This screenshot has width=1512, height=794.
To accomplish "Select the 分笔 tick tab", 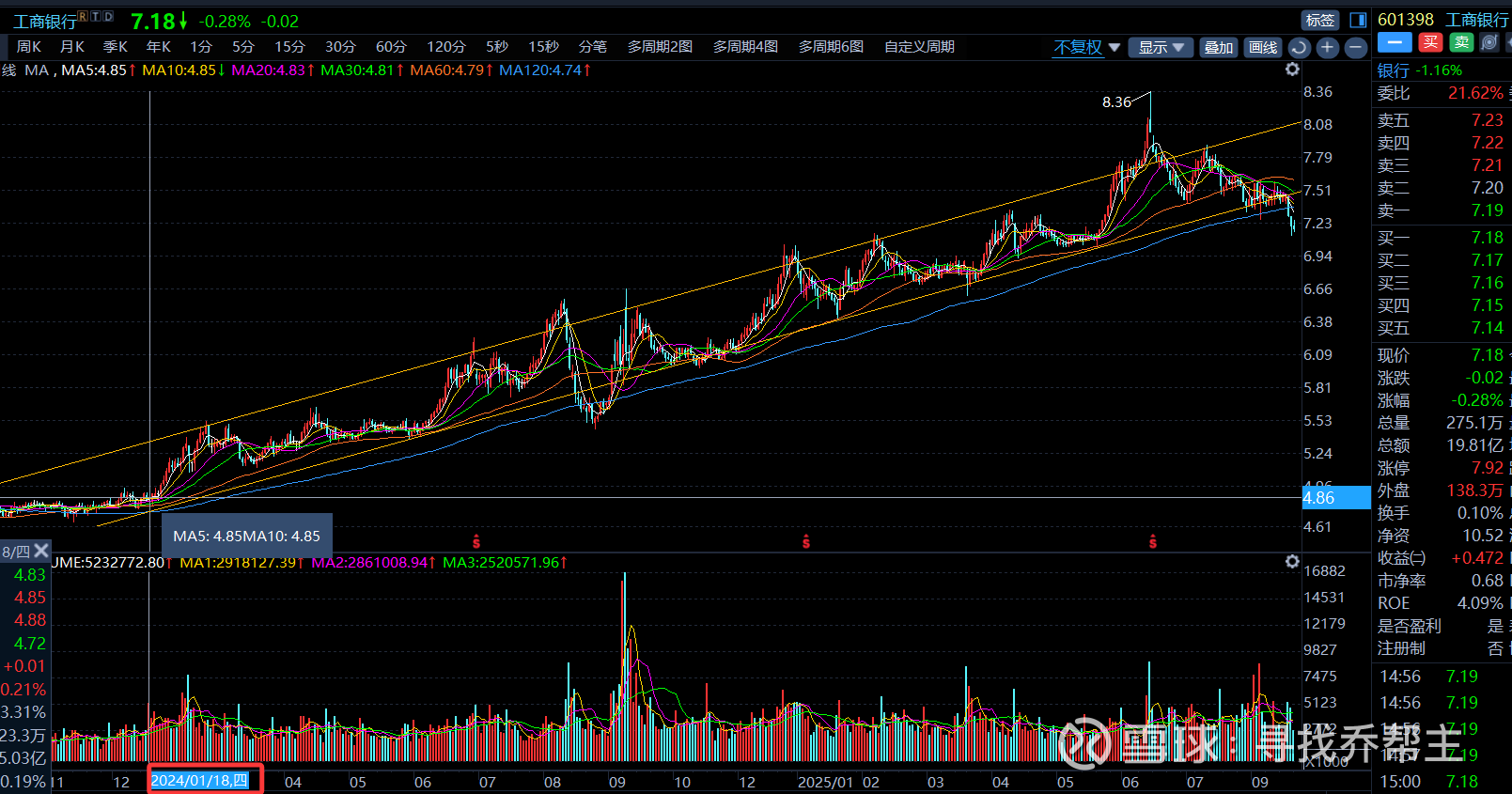I will pyautogui.click(x=593, y=47).
